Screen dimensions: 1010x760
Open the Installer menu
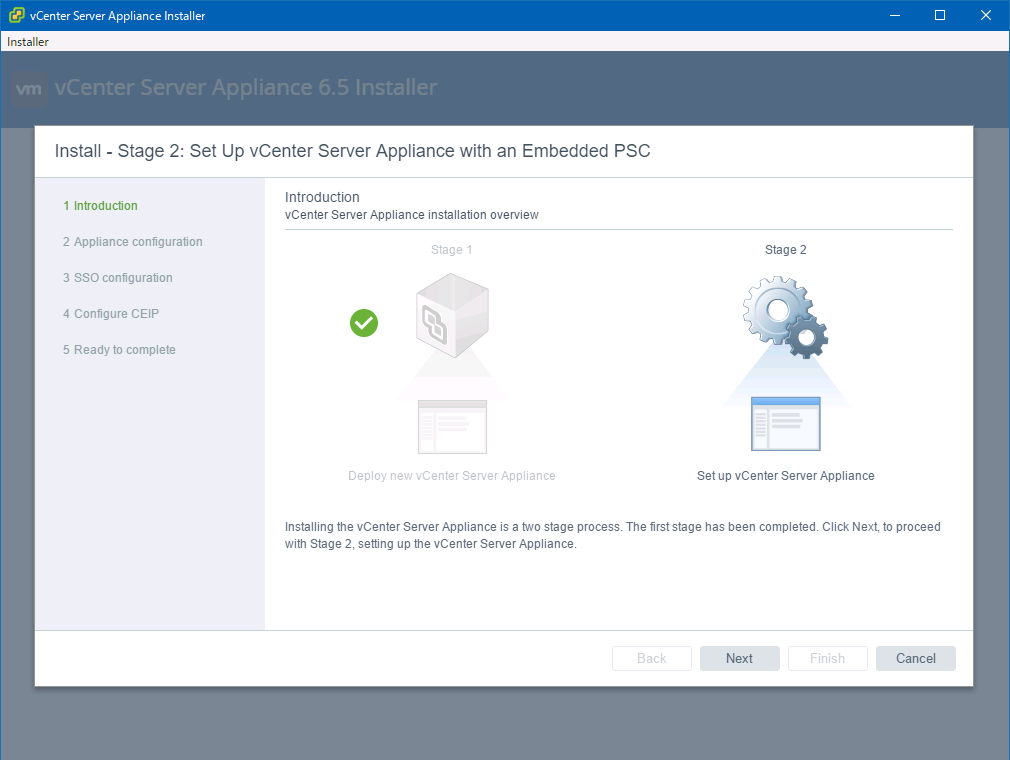tap(28, 42)
